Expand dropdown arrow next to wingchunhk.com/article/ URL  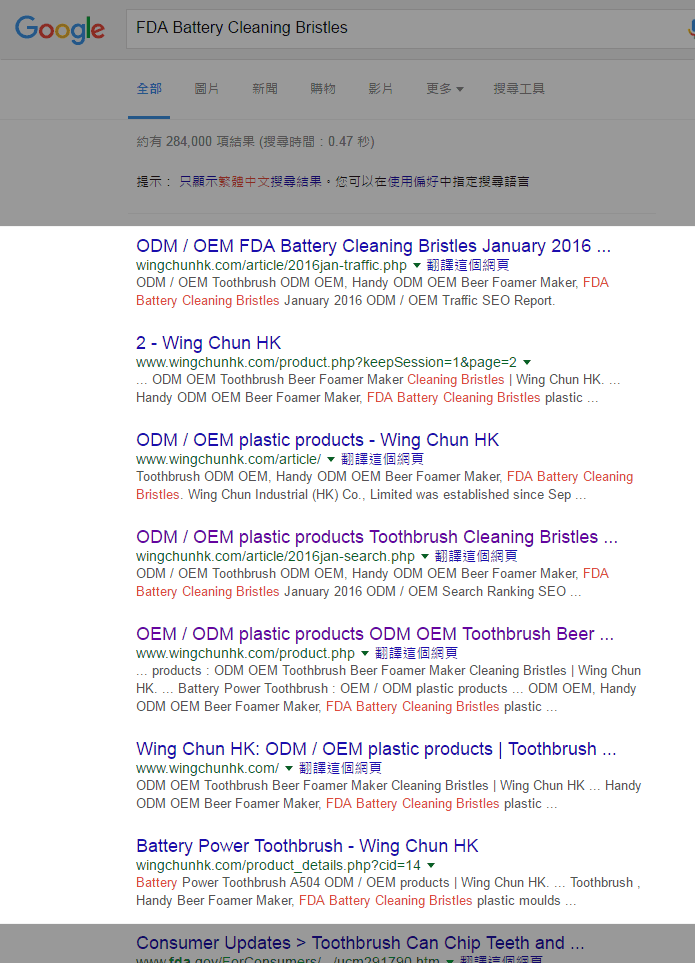click(x=331, y=459)
